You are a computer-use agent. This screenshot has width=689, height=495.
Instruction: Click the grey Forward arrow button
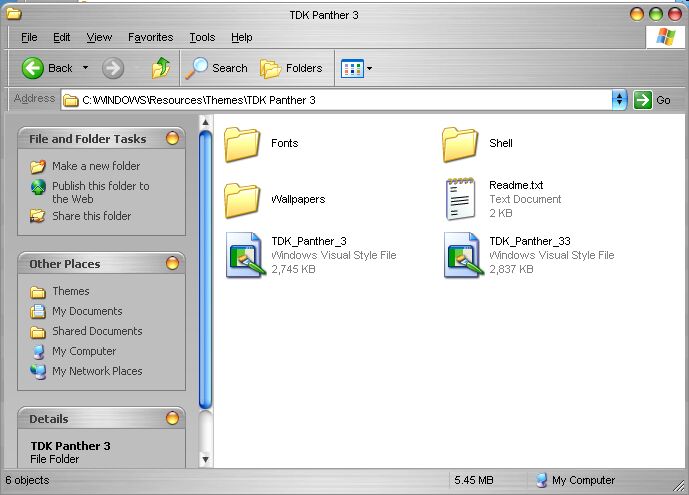coord(113,69)
